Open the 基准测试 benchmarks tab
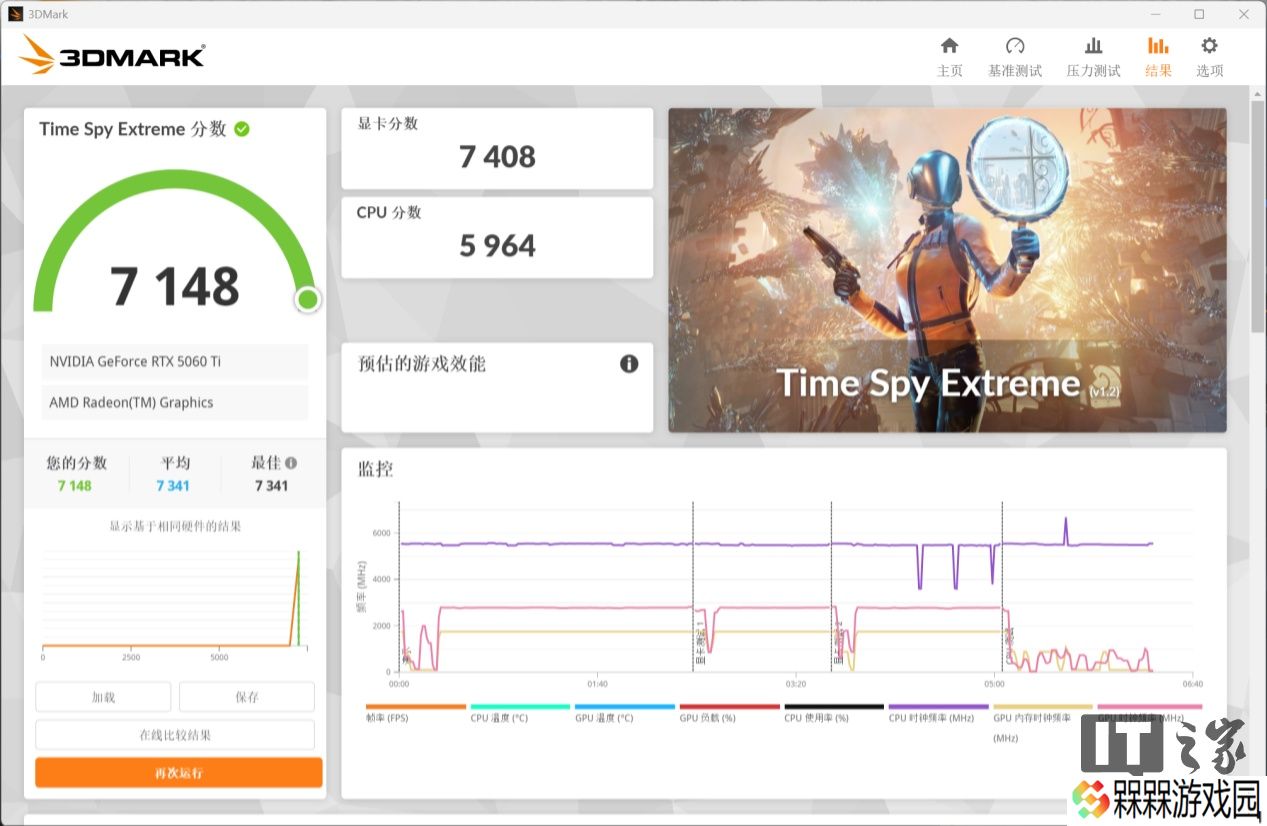The height and width of the screenshot is (826, 1267). (x=1015, y=57)
